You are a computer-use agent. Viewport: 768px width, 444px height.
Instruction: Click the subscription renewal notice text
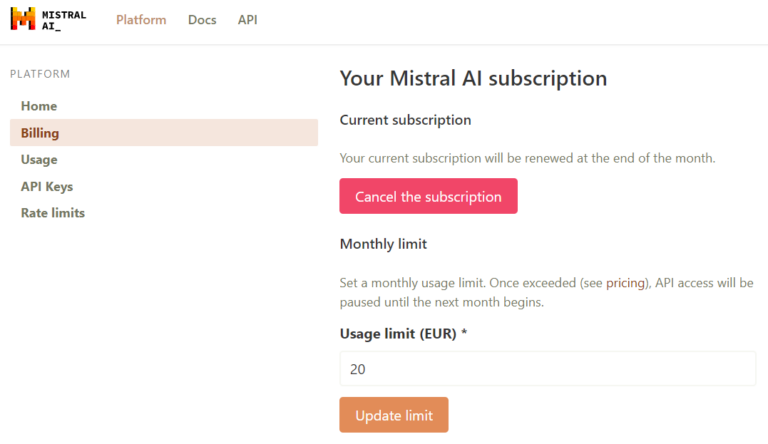point(527,158)
